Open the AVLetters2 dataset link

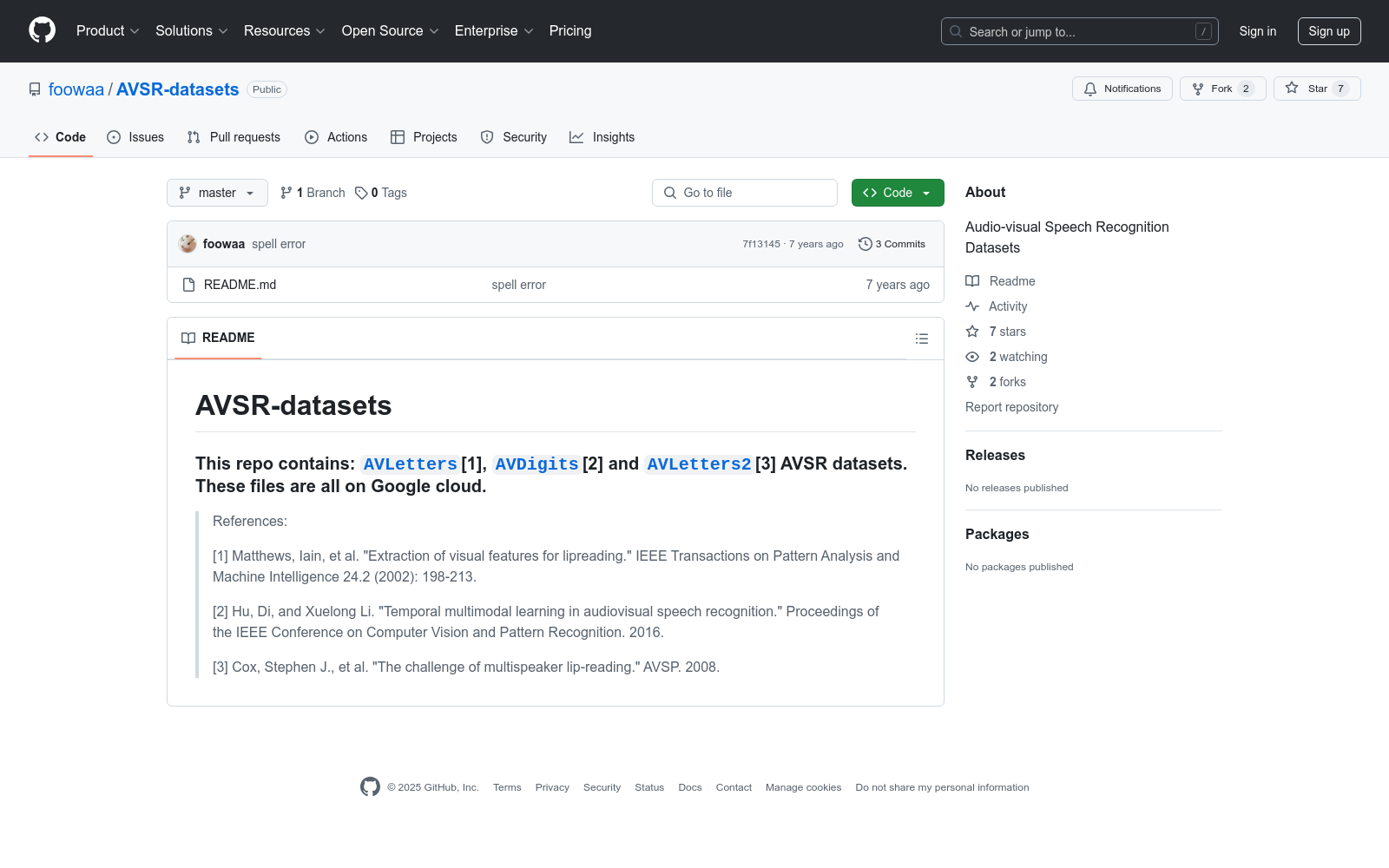tap(699, 464)
